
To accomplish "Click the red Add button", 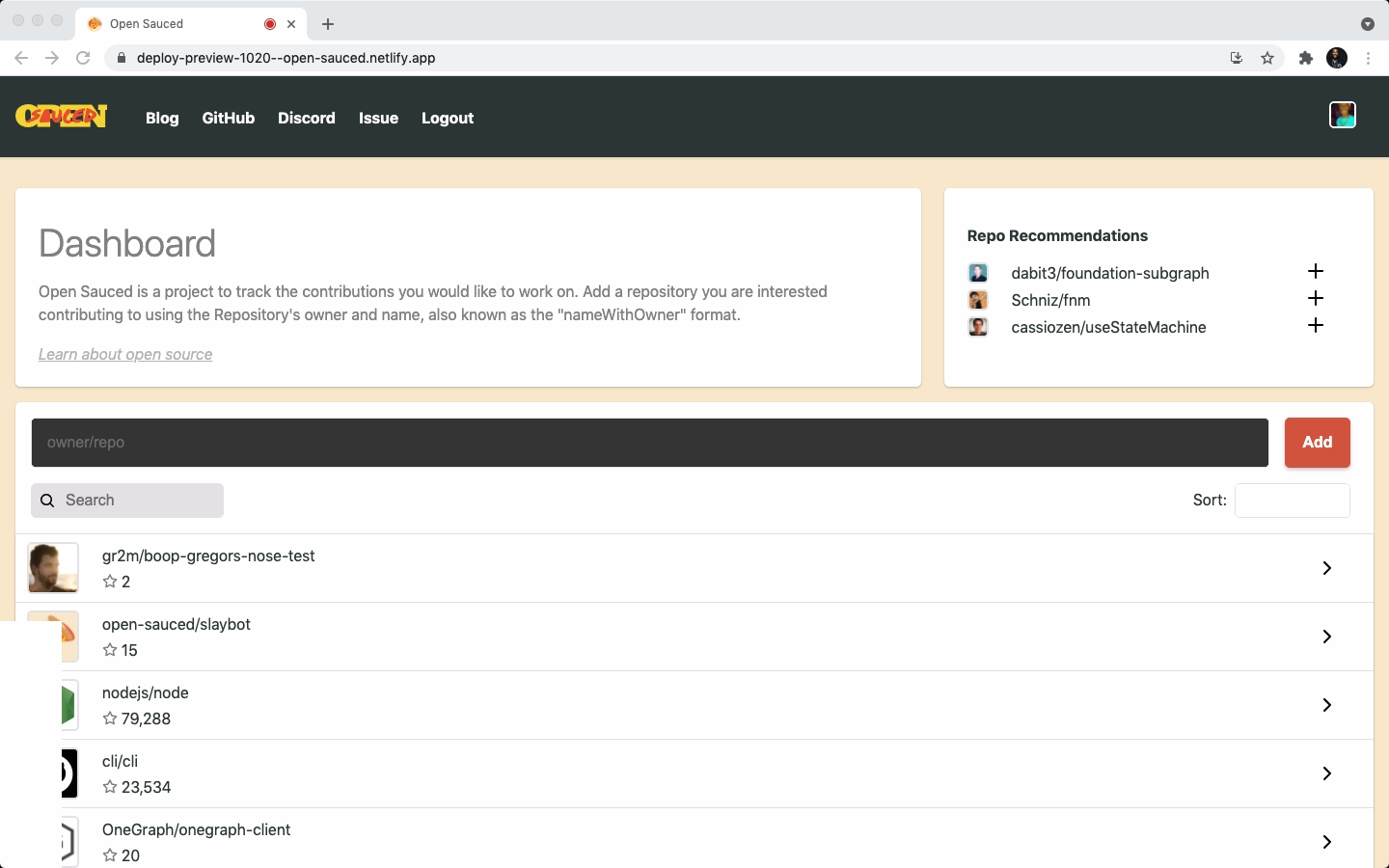I will point(1318,443).
